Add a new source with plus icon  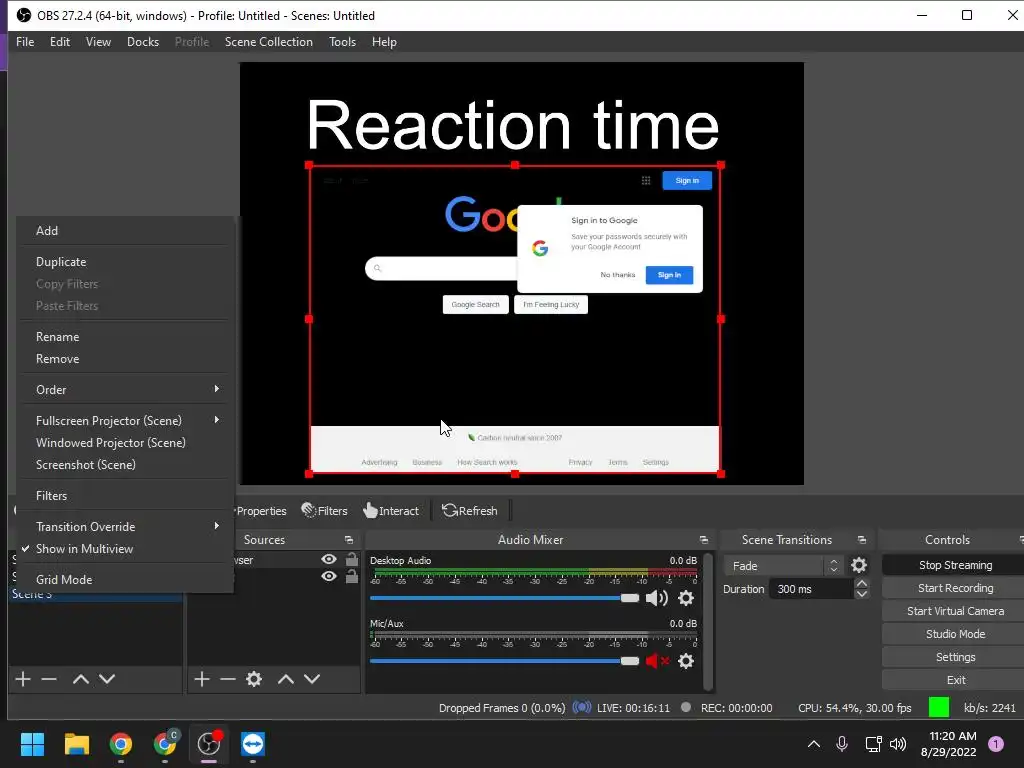(202, 679)
